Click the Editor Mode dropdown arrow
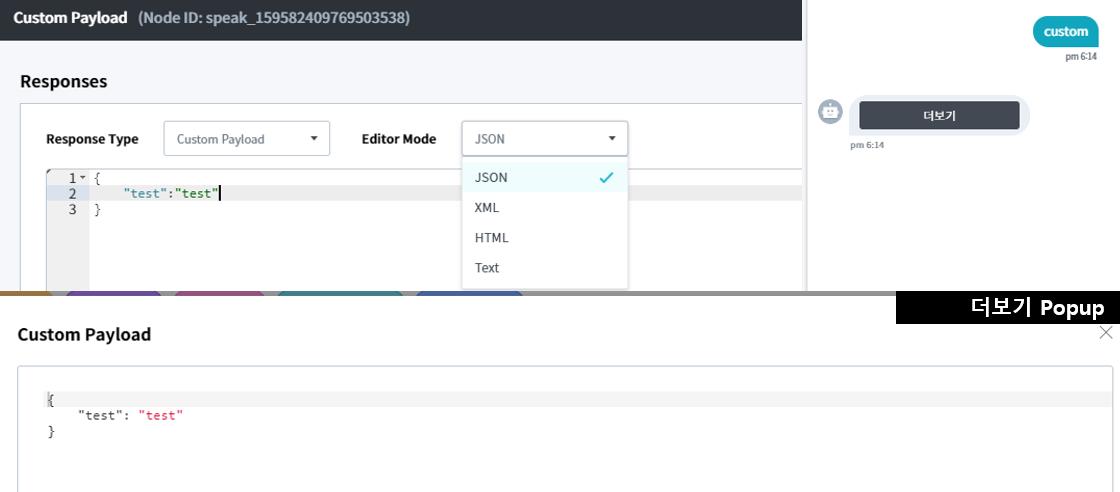This screenshot has width=1120, height=492. pyautogui.click(x=612, y=139)
